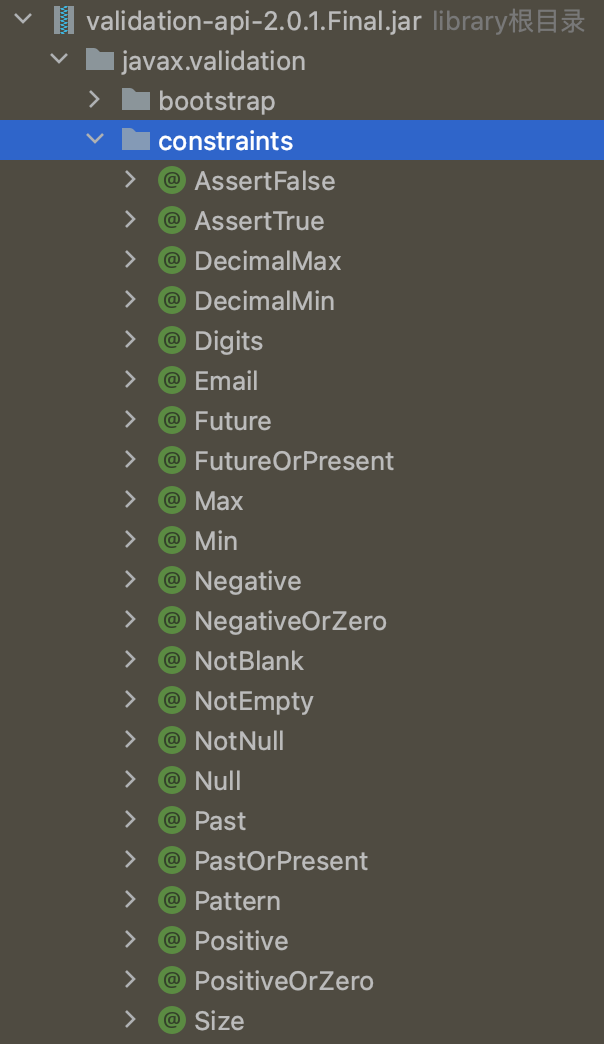Expand the bootstrap package node
Image resolution: width=604 pixels, height=1044 pixels.
click(95, 99)
